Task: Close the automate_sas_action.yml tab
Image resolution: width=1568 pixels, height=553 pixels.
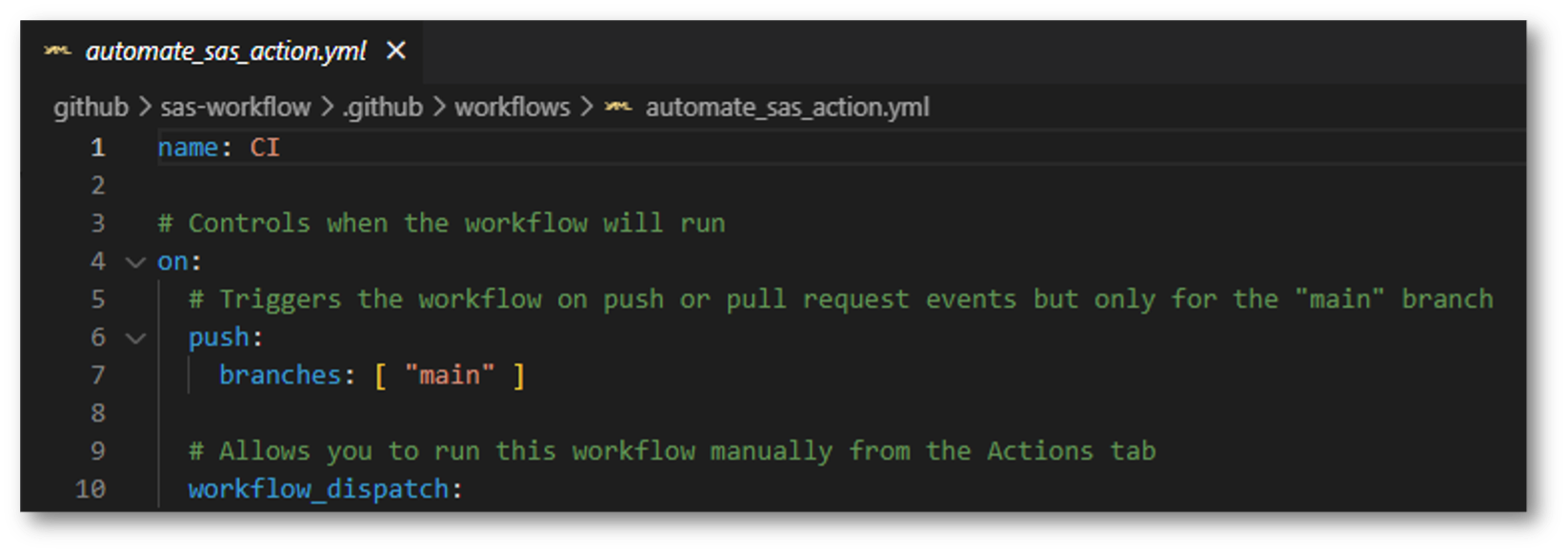Action: click(x=396, y=51)
